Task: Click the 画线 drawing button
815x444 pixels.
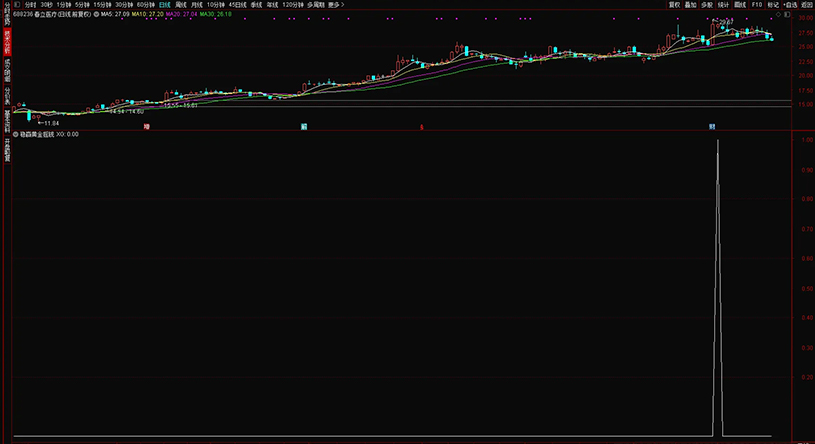Action: pos(740,5)
